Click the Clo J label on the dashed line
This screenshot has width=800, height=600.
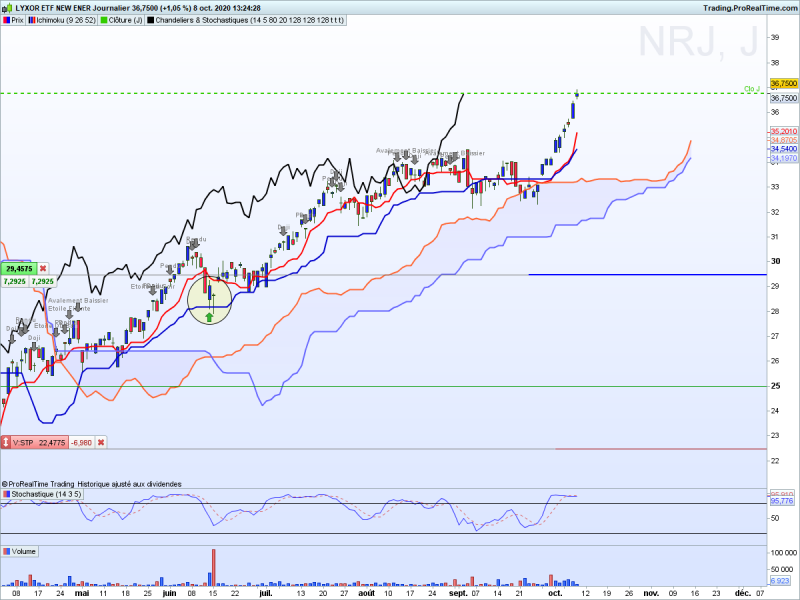click(x=752, y=89)
